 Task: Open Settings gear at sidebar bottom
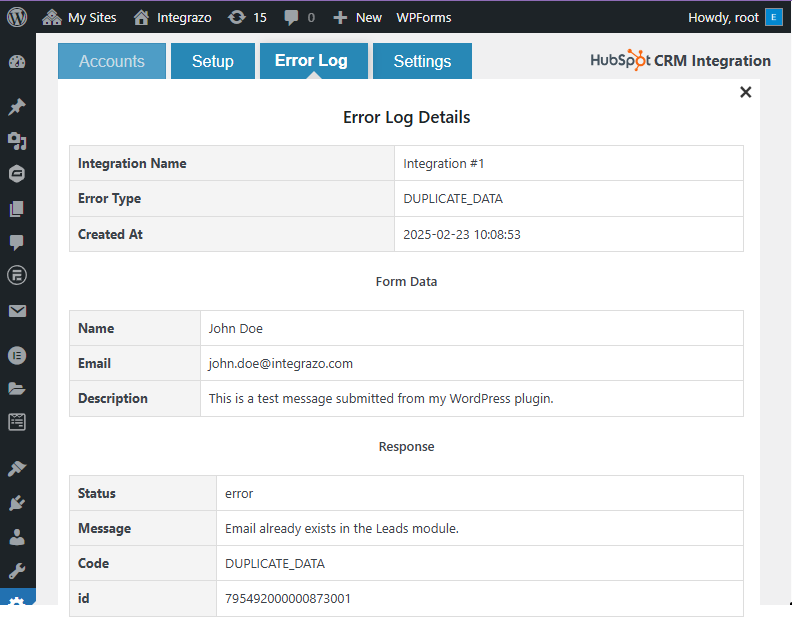coord(17,599)
